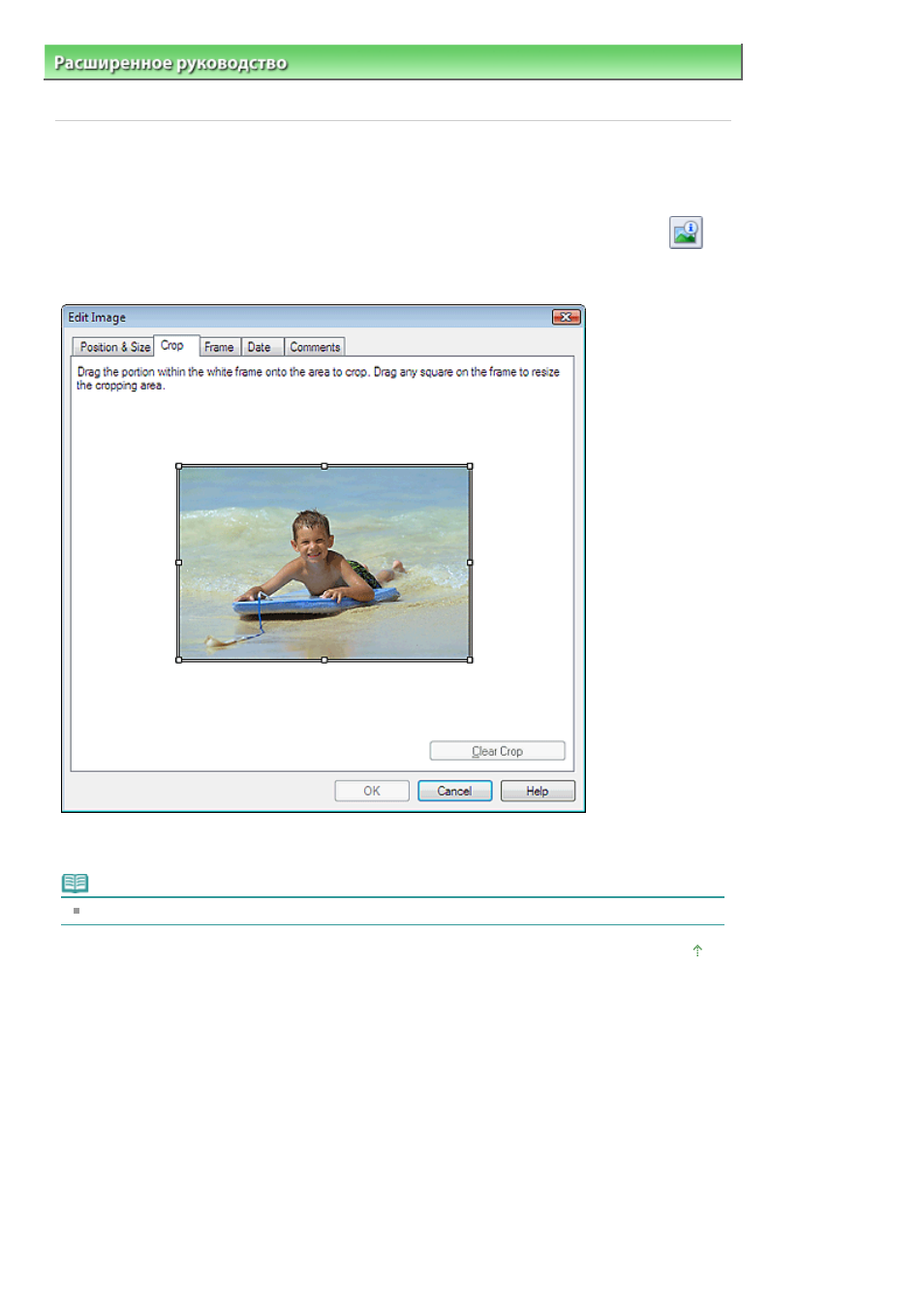Click the bottom-right crop frame handle
Image resolution: width=924 pixels, height=1308 pixels.
[x=470, y=660]
